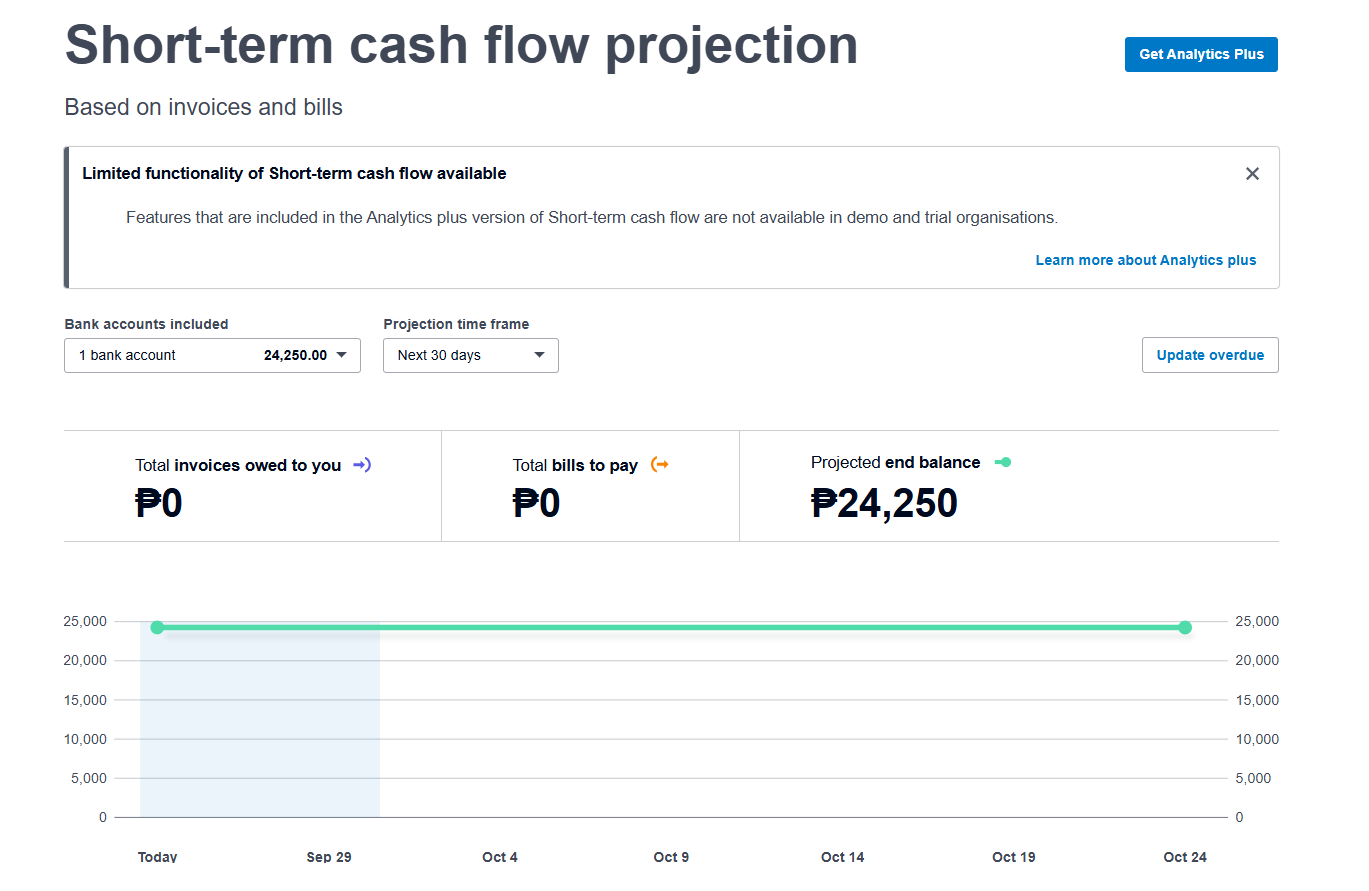Click the bills to pay arrow icon

[659, 464]
